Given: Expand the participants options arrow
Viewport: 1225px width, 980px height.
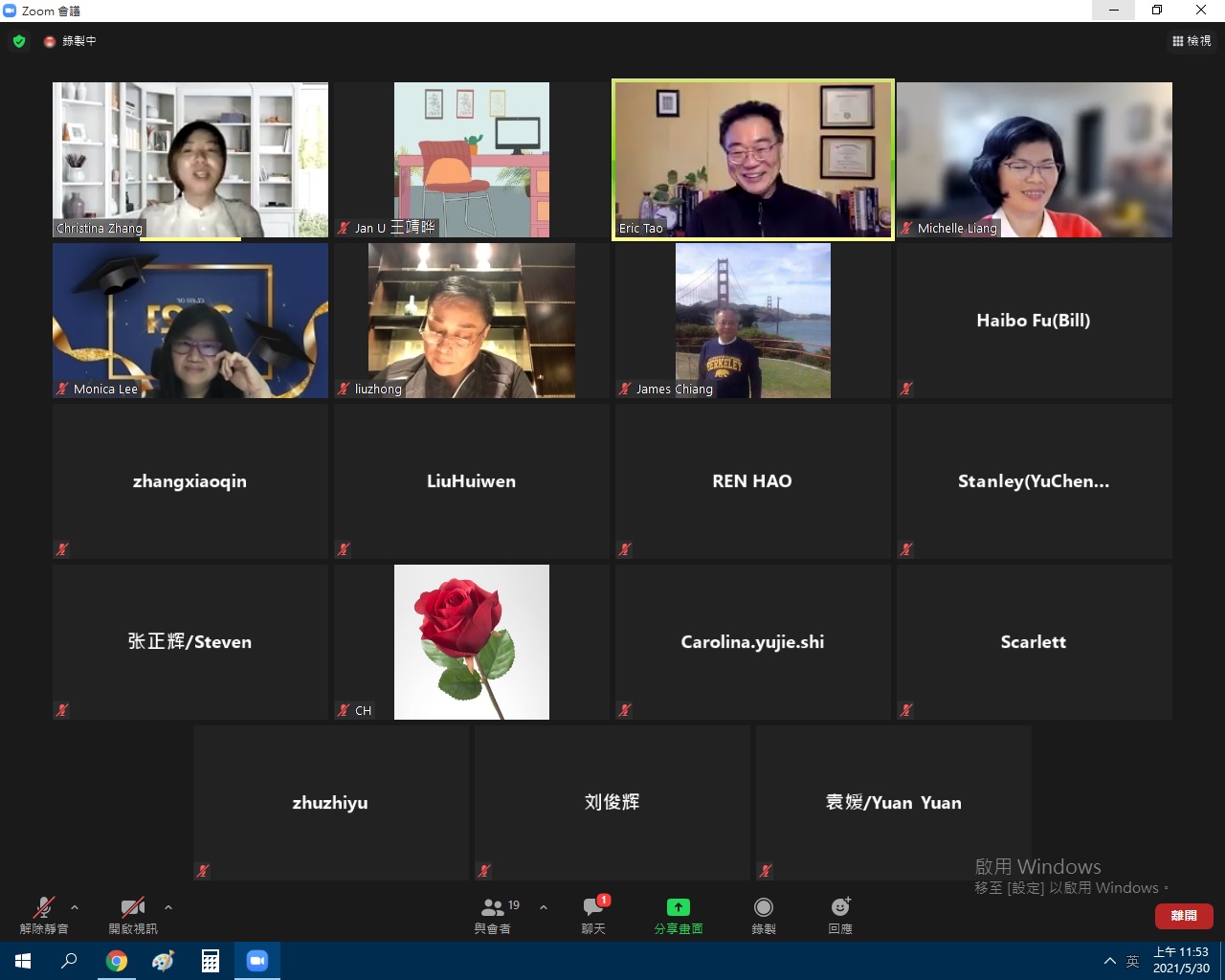Looking at the screenshot, I should pos(544,907).
